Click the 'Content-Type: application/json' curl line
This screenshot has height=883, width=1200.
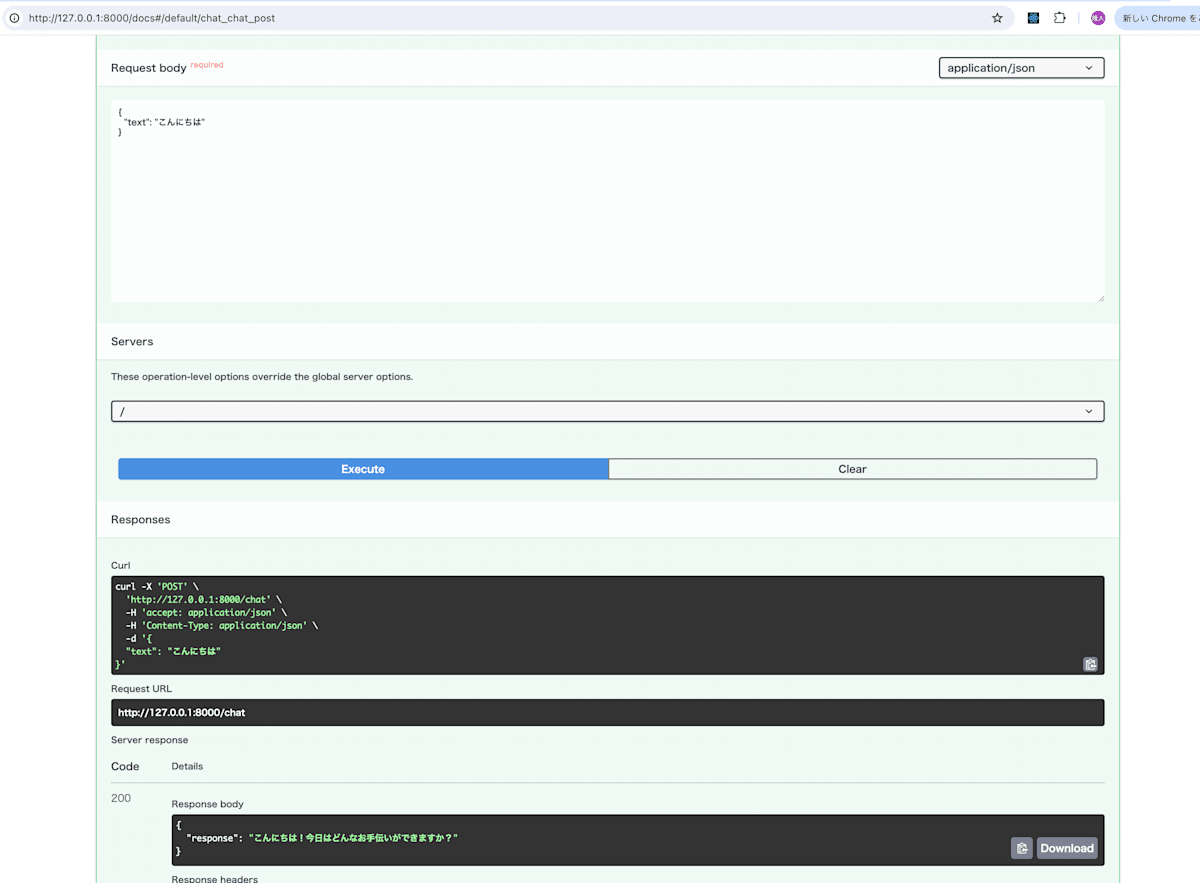tap(222, 626)
